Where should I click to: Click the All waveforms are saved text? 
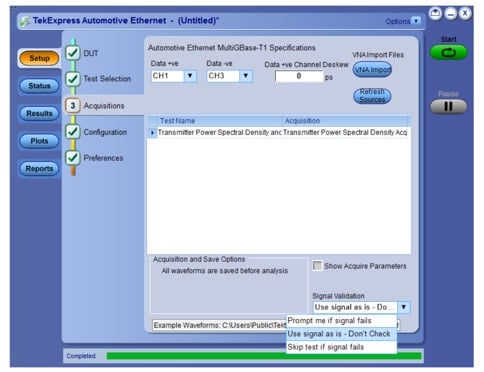click(x=225, y=271)
